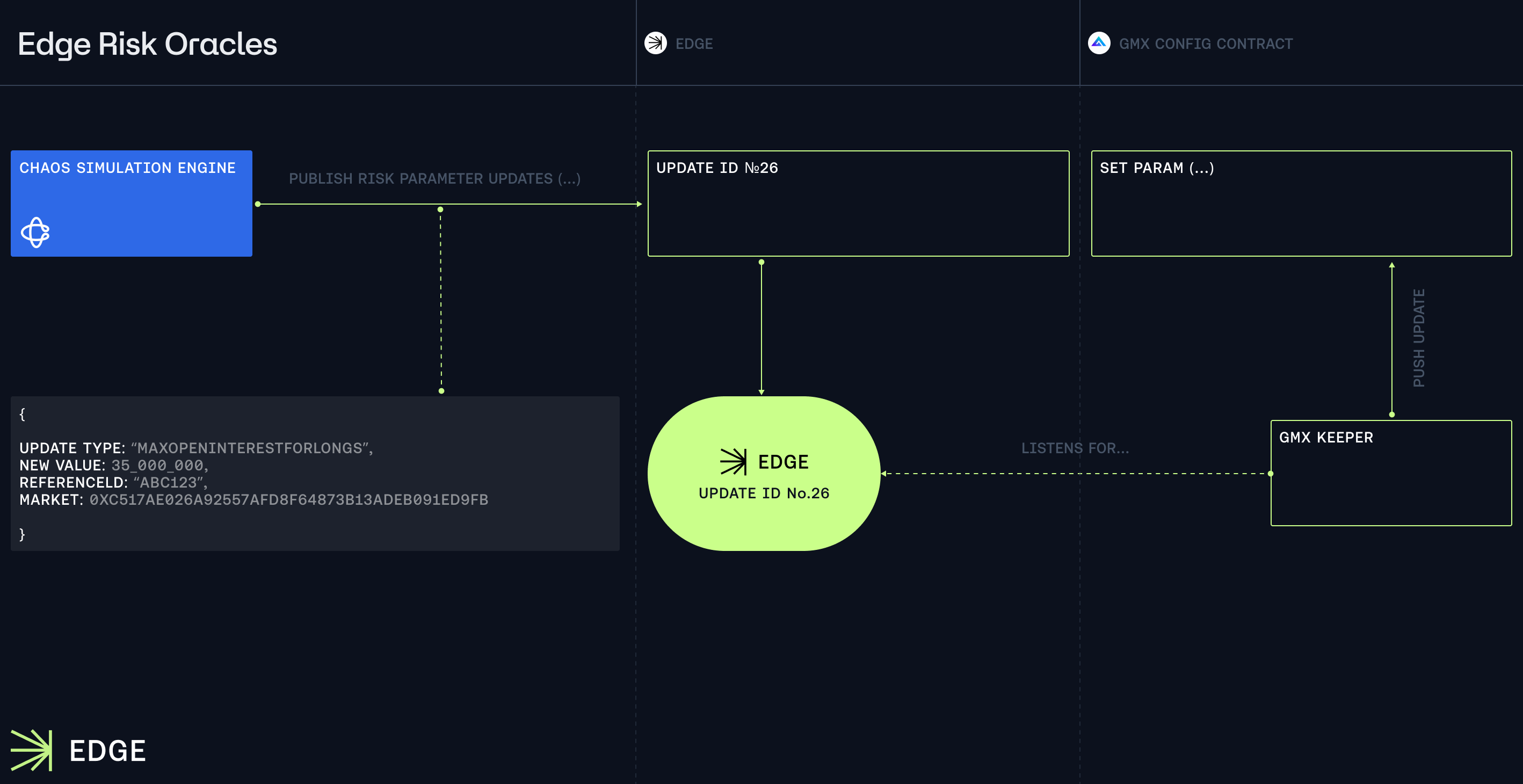Screen dimensions: 1523x784
Task: Click the 'GMX CONFIG CONTRACT' header label
Action: point(1206,43)
